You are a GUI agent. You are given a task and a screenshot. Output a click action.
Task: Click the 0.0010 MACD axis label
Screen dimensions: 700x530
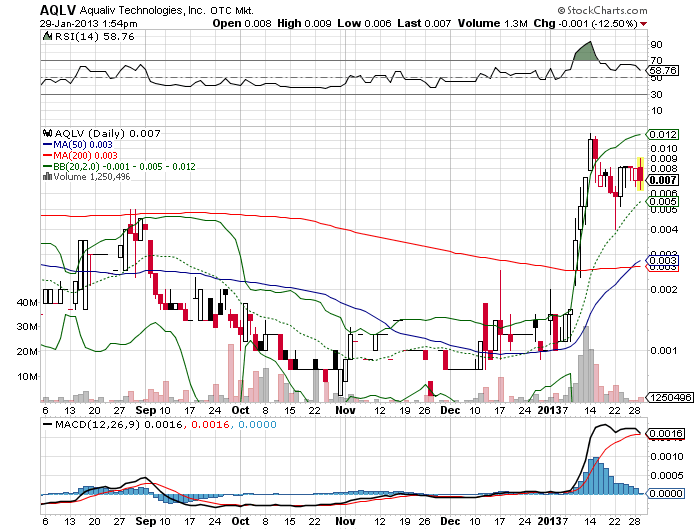(x=667, y=456)
